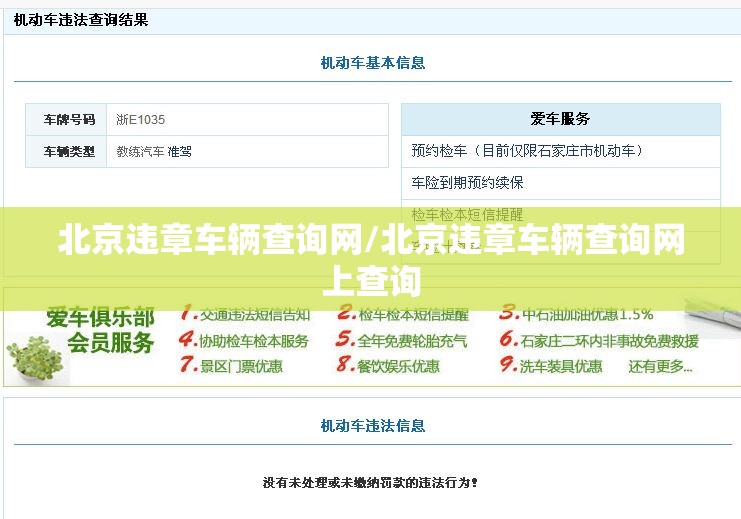741x519 pixels.
Task: Click the 还有更多 text in banner
Action: [x=660, y=366]
